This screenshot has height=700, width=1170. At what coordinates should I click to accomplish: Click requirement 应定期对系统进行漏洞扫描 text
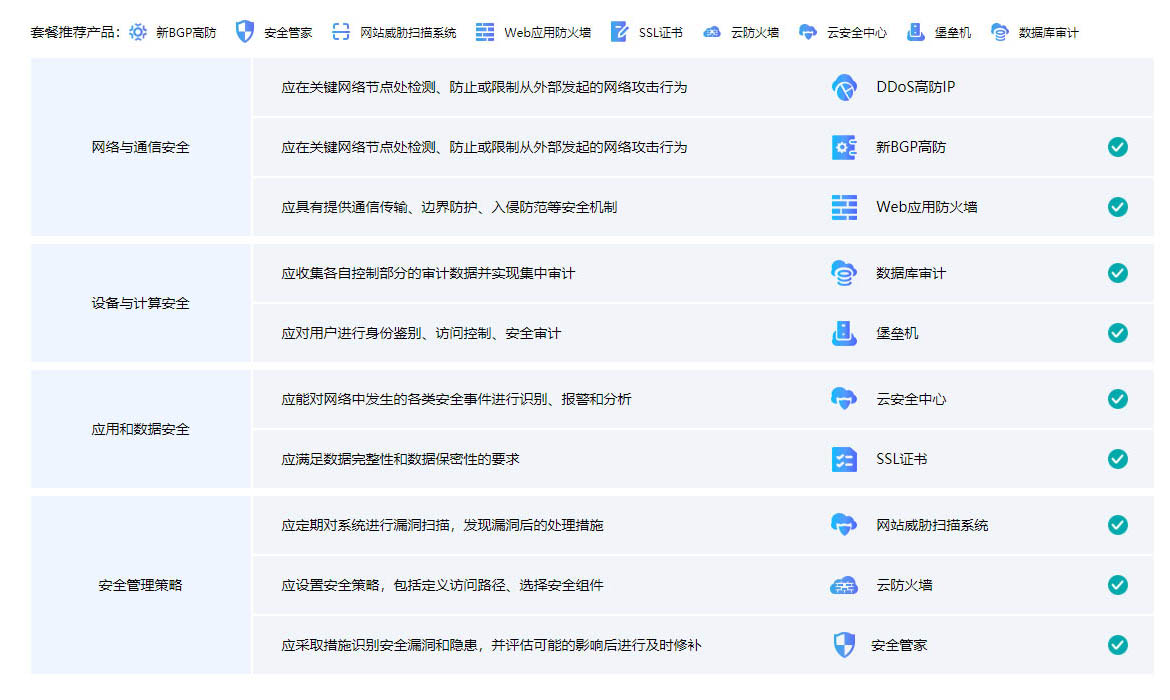coord(442,525)
